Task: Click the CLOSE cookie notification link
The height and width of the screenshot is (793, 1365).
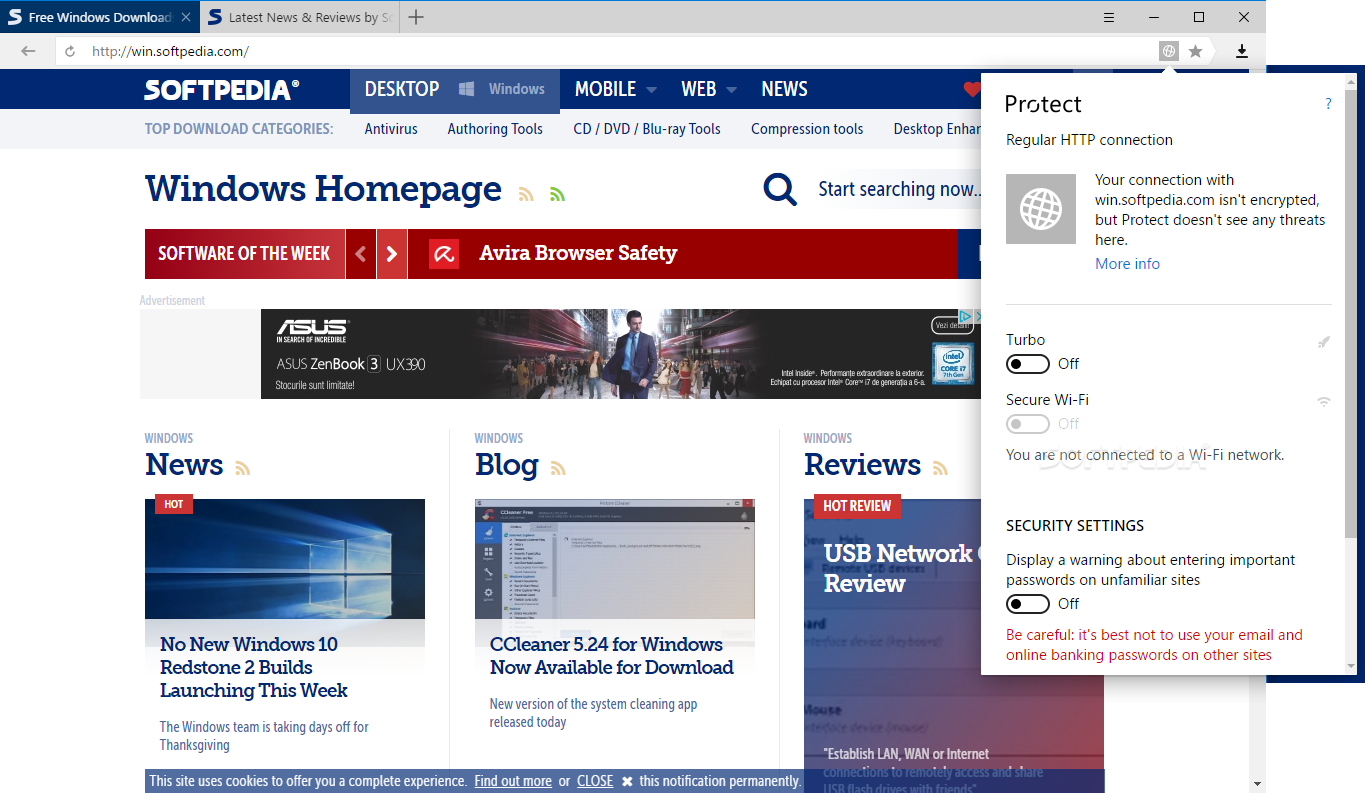Action: point(595,781)
